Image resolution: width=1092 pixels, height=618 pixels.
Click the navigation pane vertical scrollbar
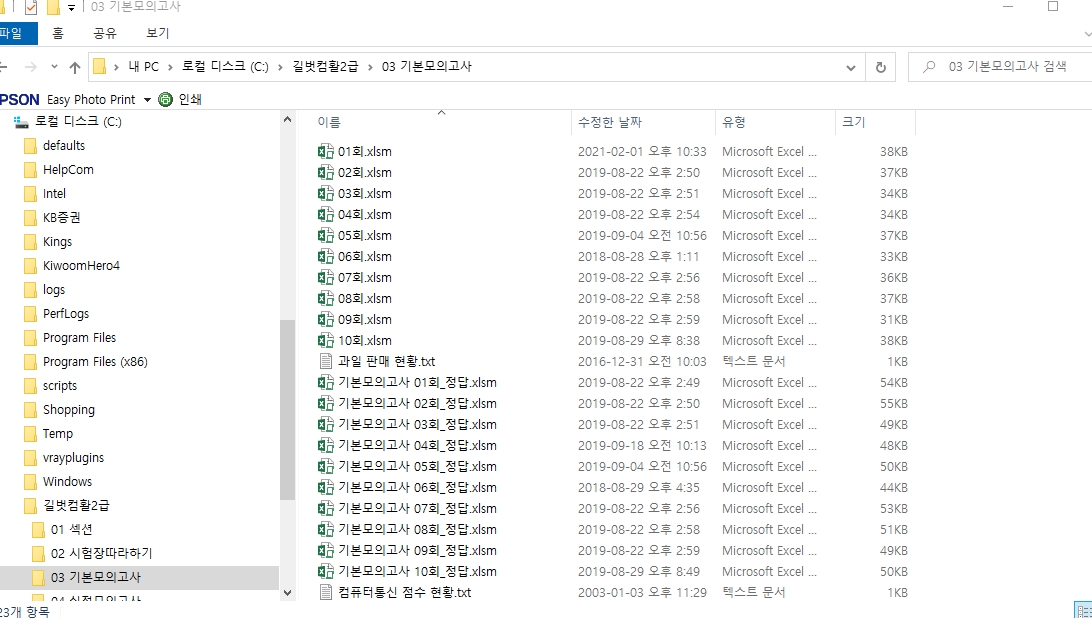click(287, 380)
